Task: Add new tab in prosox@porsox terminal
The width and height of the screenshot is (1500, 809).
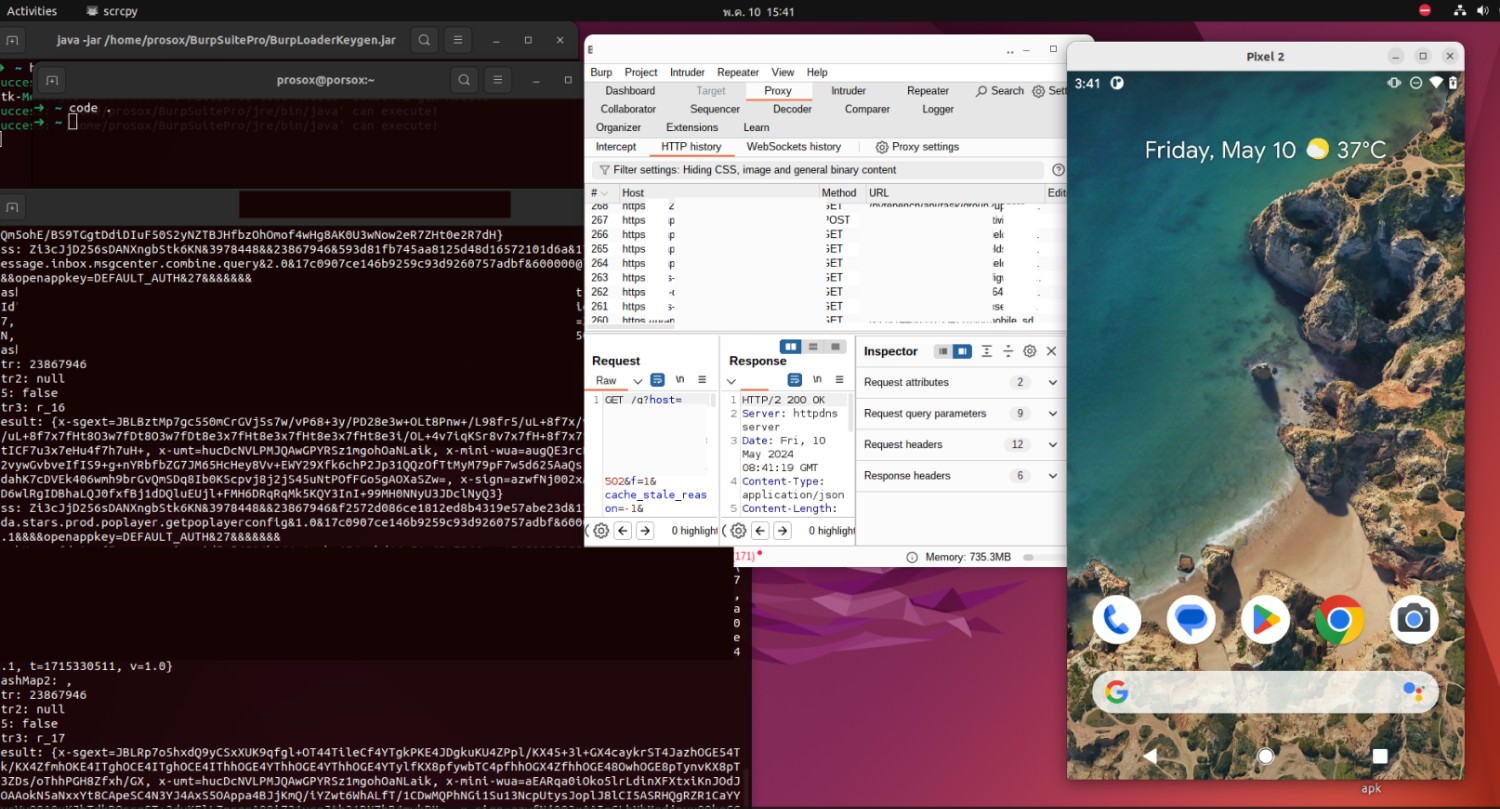Action: click(52, 80)
